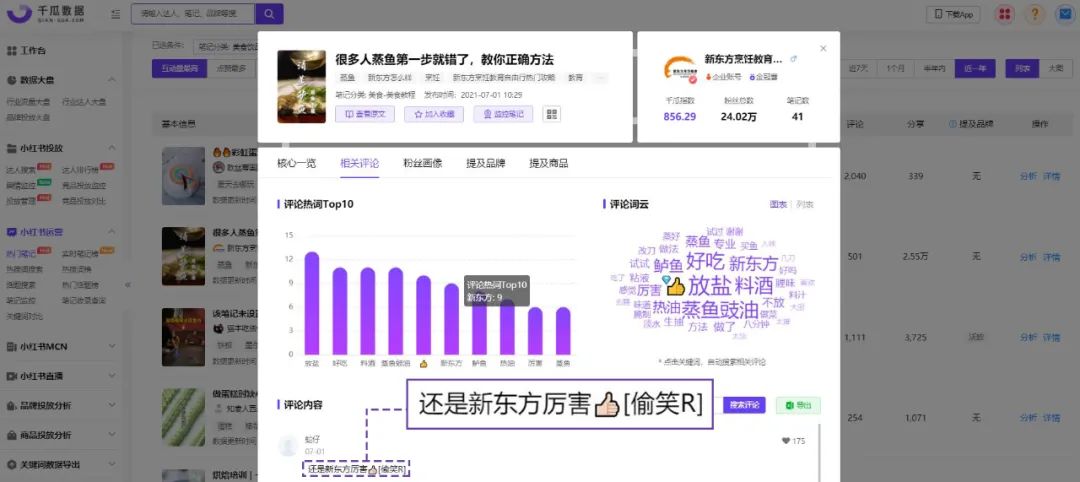This screenshot has width=1080, height=482.
Task: Switch the notes list to 列表 view
Action: (x=1022, y=68)
